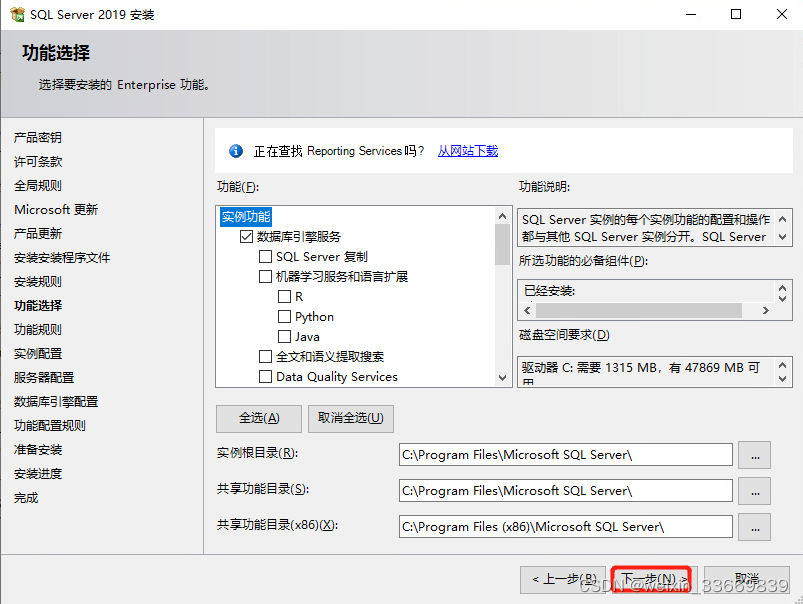Click the 功能说明 box scroll-up arrow
Viewport: 803px width, 604px height.
[x=783, y=219]
